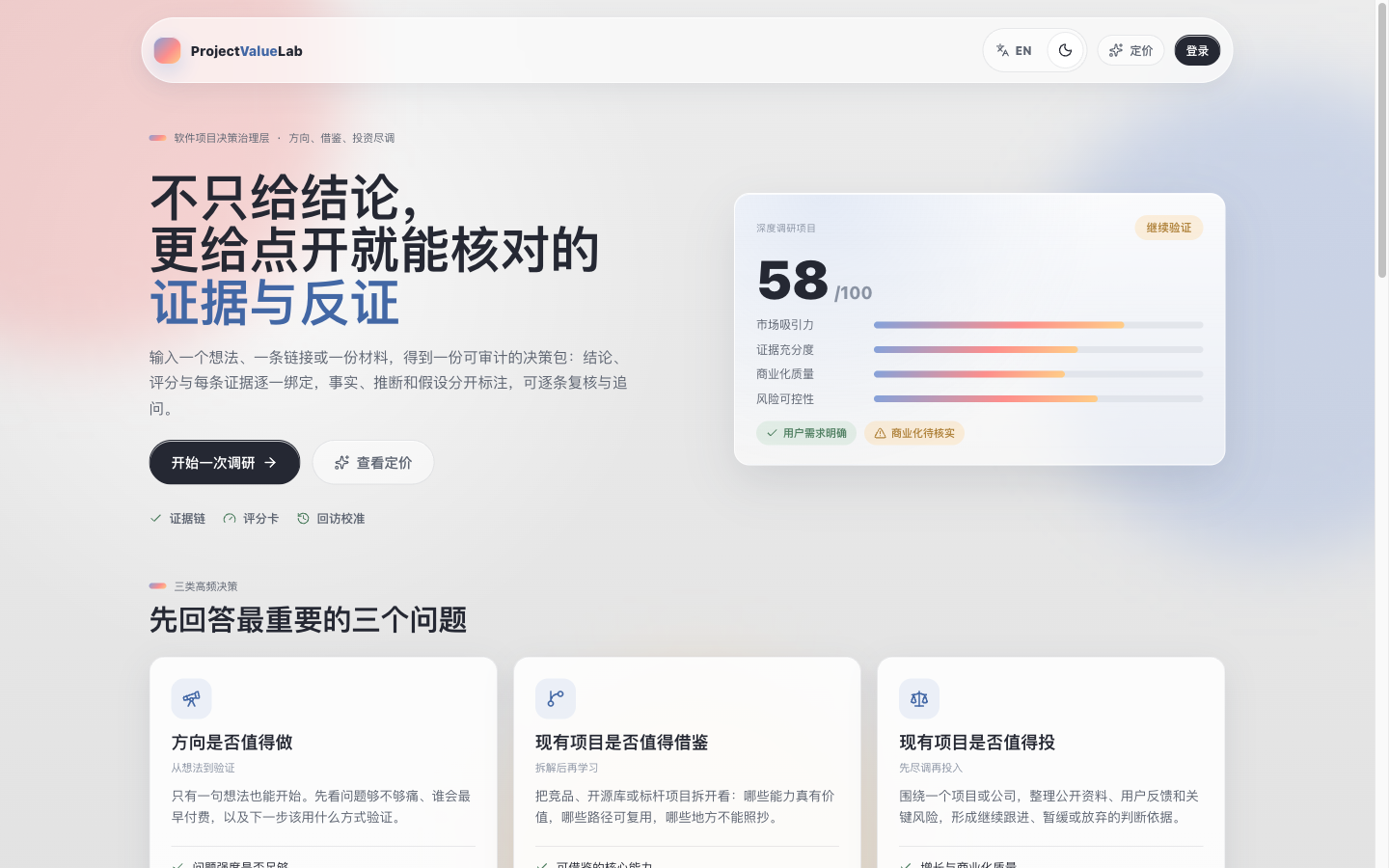The height and width of the screenshot is (868, 1389).
Task: Click the arrow icon in 开始一次调研 button
Action: pyautogui.click(x=270, y=463)
